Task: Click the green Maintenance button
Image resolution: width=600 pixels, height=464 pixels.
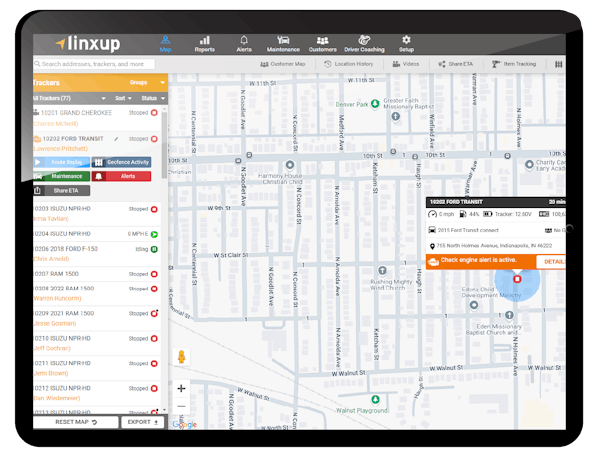Action: (62, 176)
